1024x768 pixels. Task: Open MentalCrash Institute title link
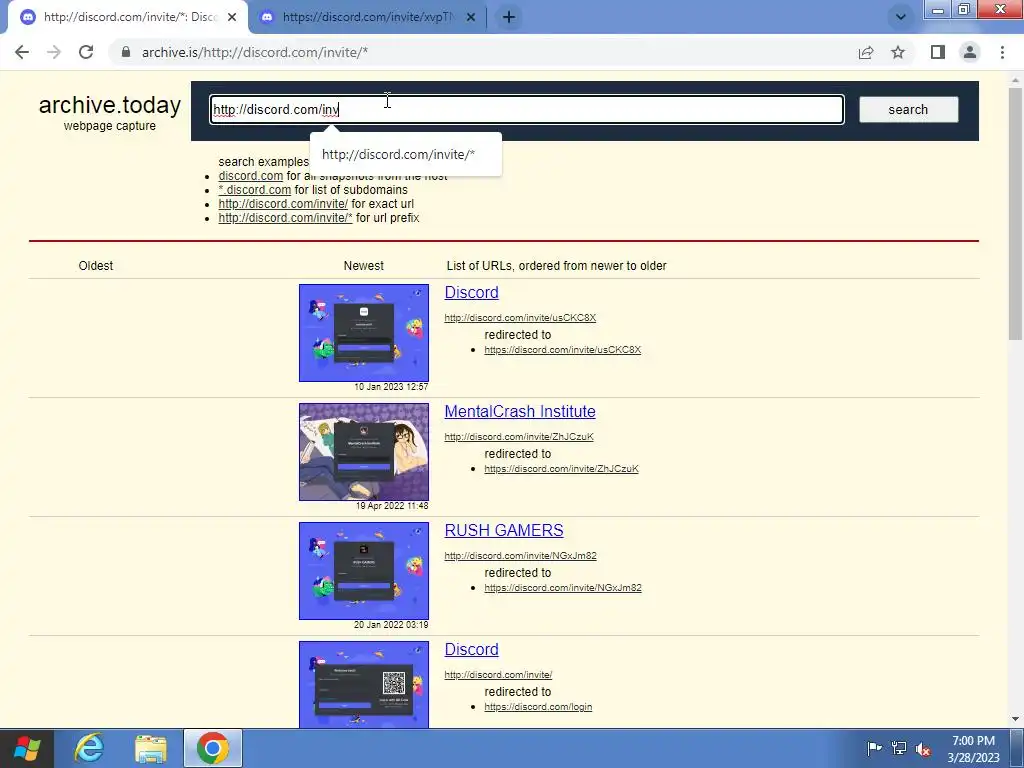[x=520, y=411]
